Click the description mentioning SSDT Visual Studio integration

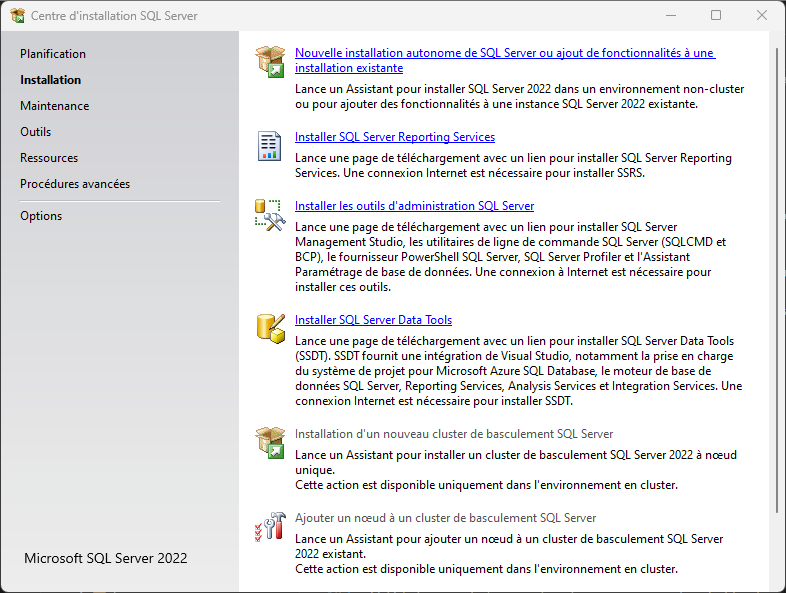[x=518, y=371]
